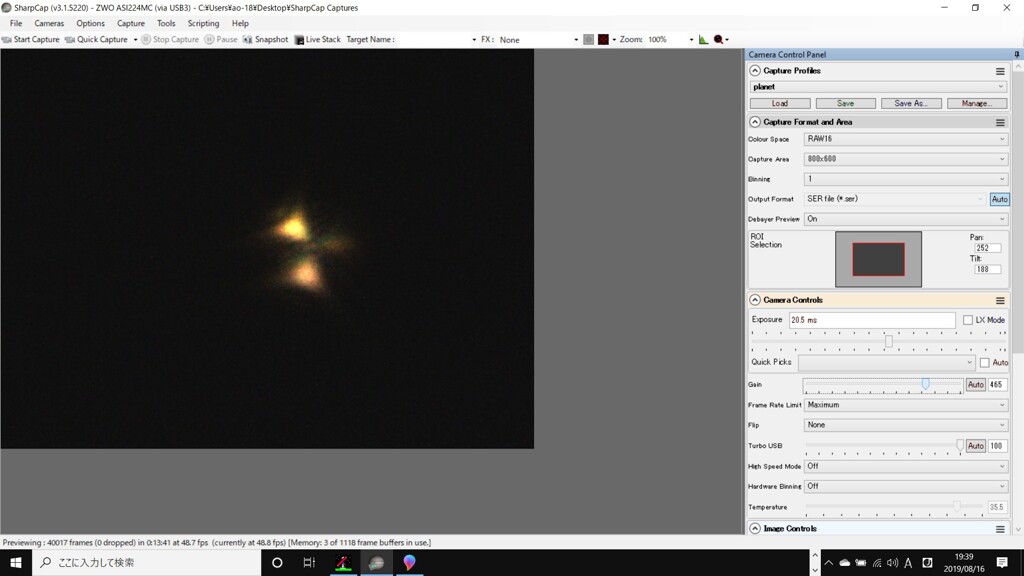The width and height of the screenshot is (1024, 576).
Task: Click the ROI Selection preview box
Action: 878,259
